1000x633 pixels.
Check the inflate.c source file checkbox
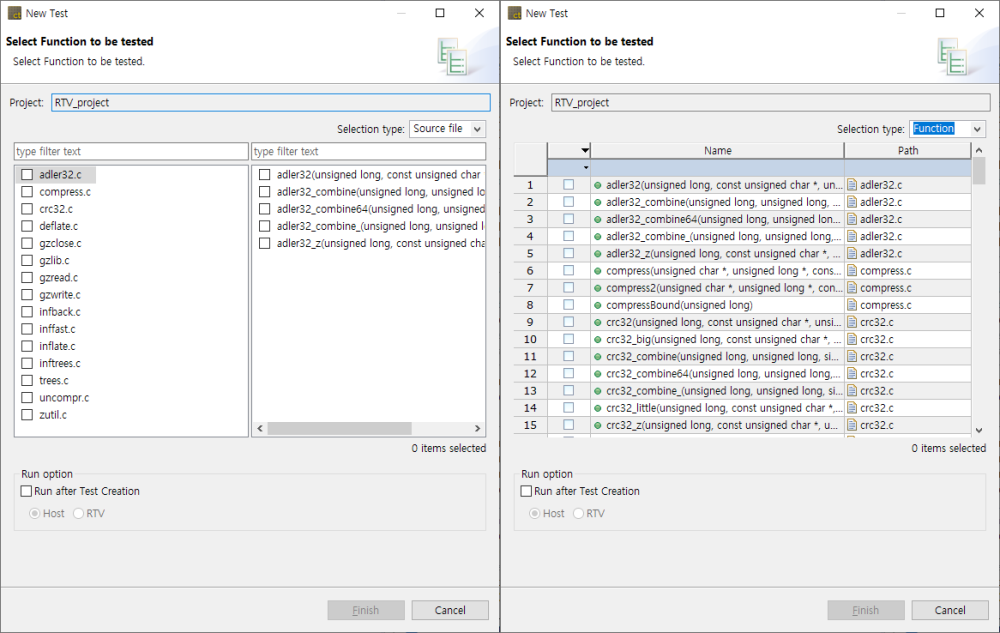click(27, 346)
